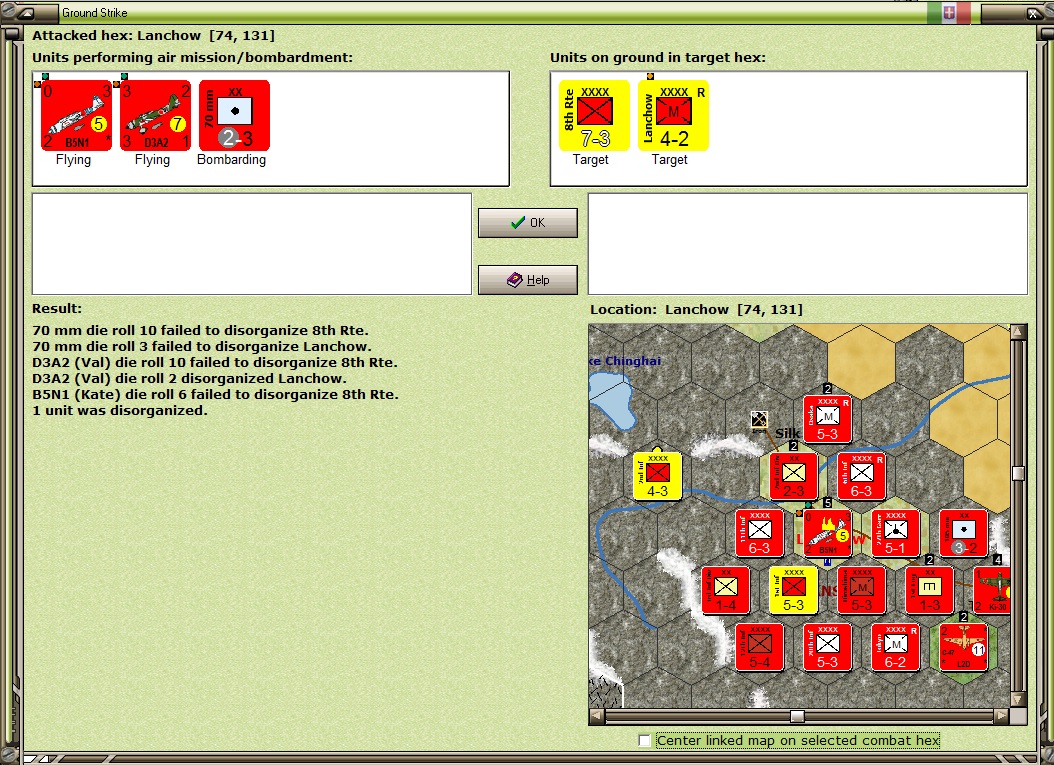
Task: Click the yellow 1st Inf 5-3 map unit
Action: pos(793,590)
